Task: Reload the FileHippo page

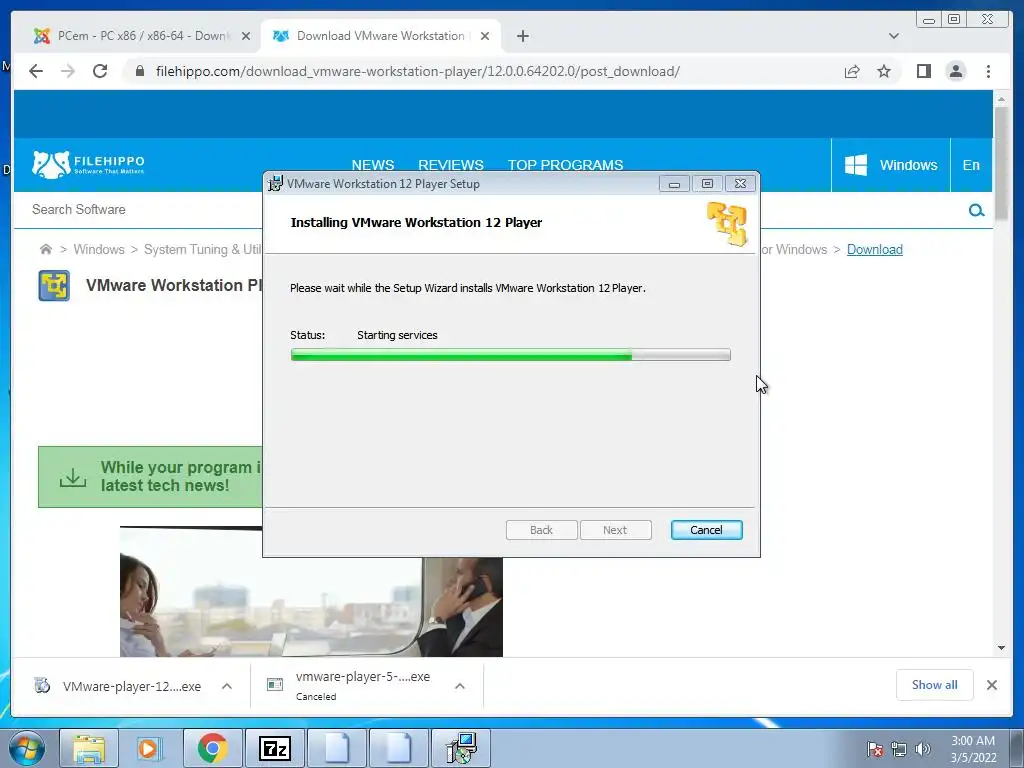Action: click(100, 71)
